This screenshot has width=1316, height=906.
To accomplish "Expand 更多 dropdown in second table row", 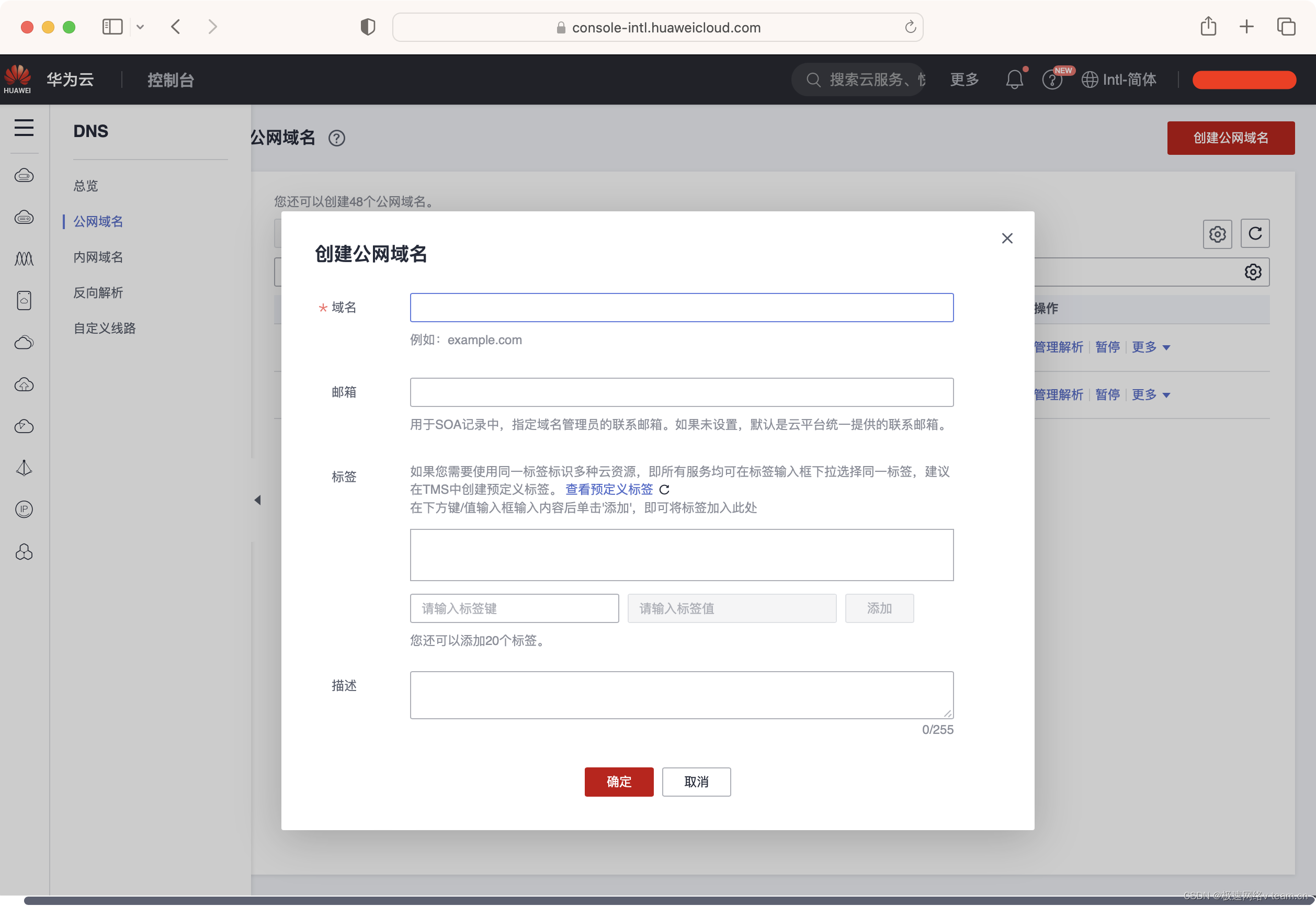I will 1150,394.
